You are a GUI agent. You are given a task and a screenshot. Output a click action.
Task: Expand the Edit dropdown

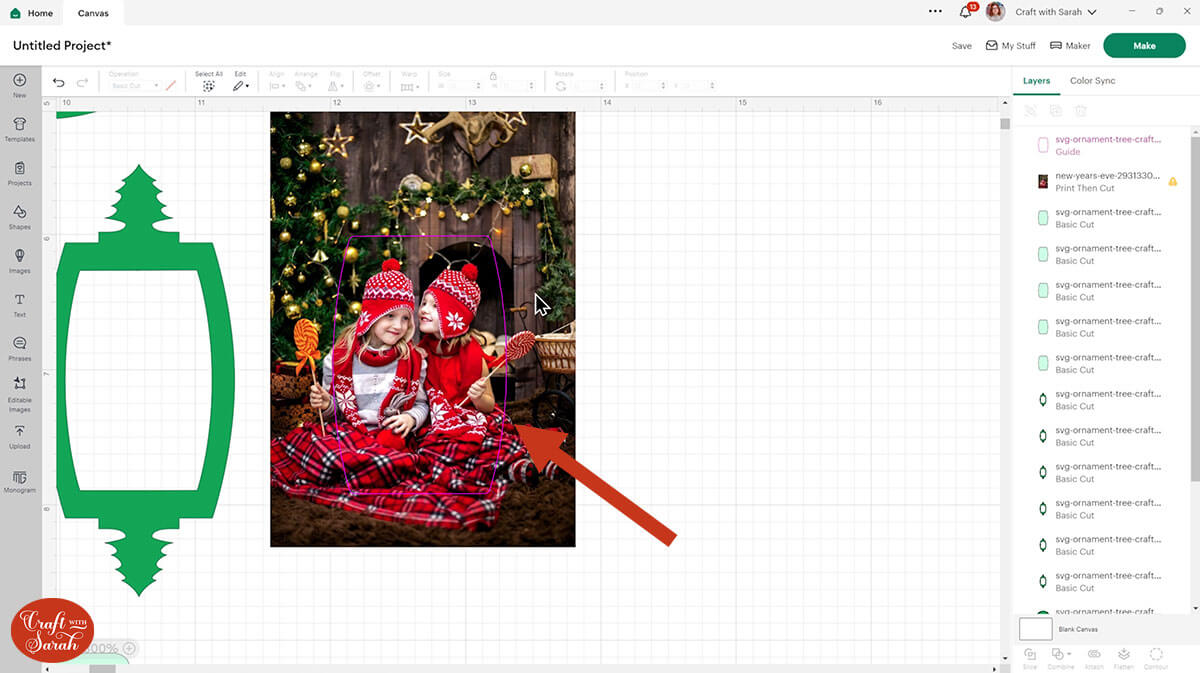[241, 86]
